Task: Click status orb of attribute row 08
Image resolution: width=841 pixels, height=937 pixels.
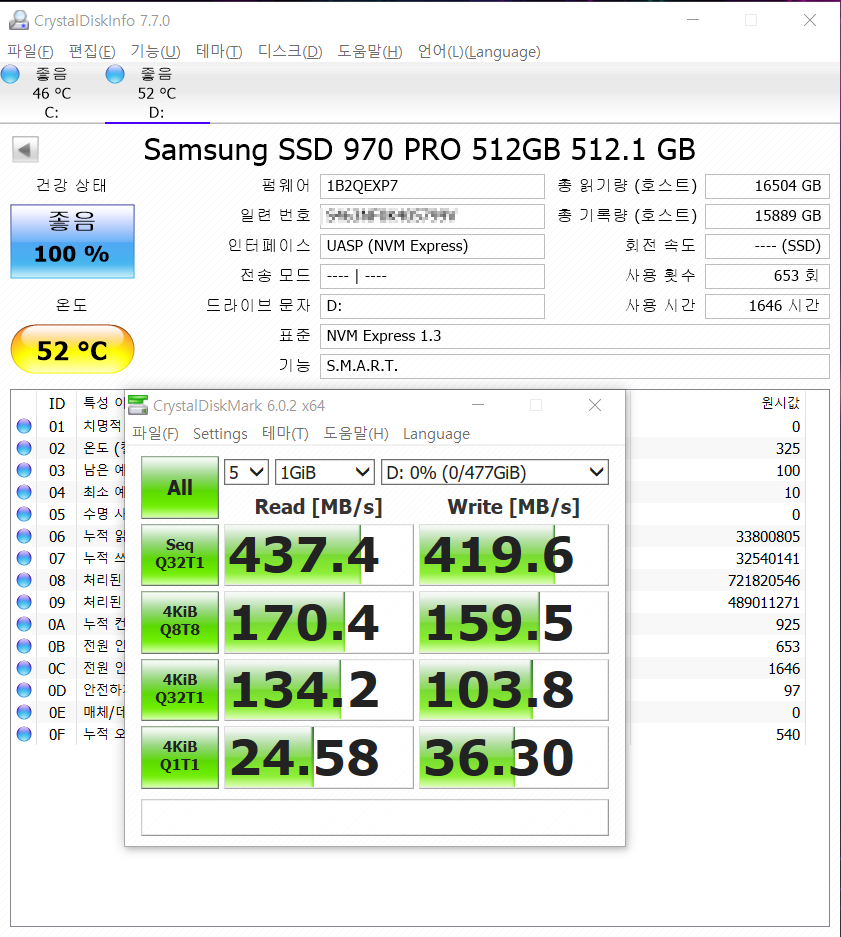Action: [x=24, y=580]
